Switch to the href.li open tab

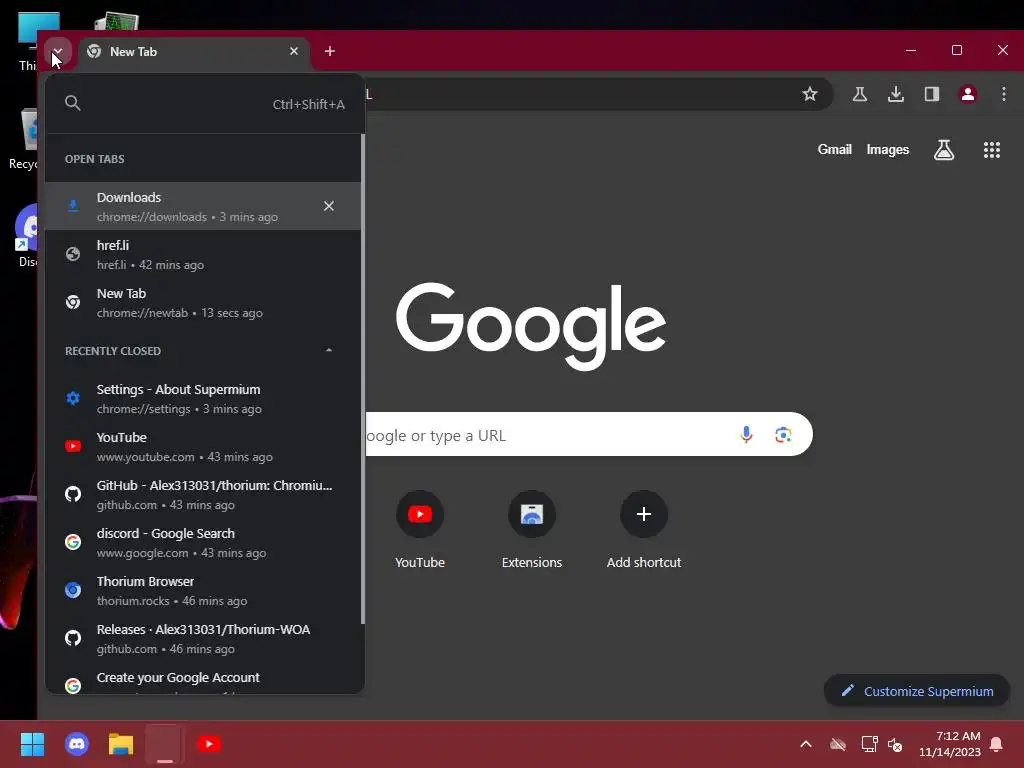(203, 255)
